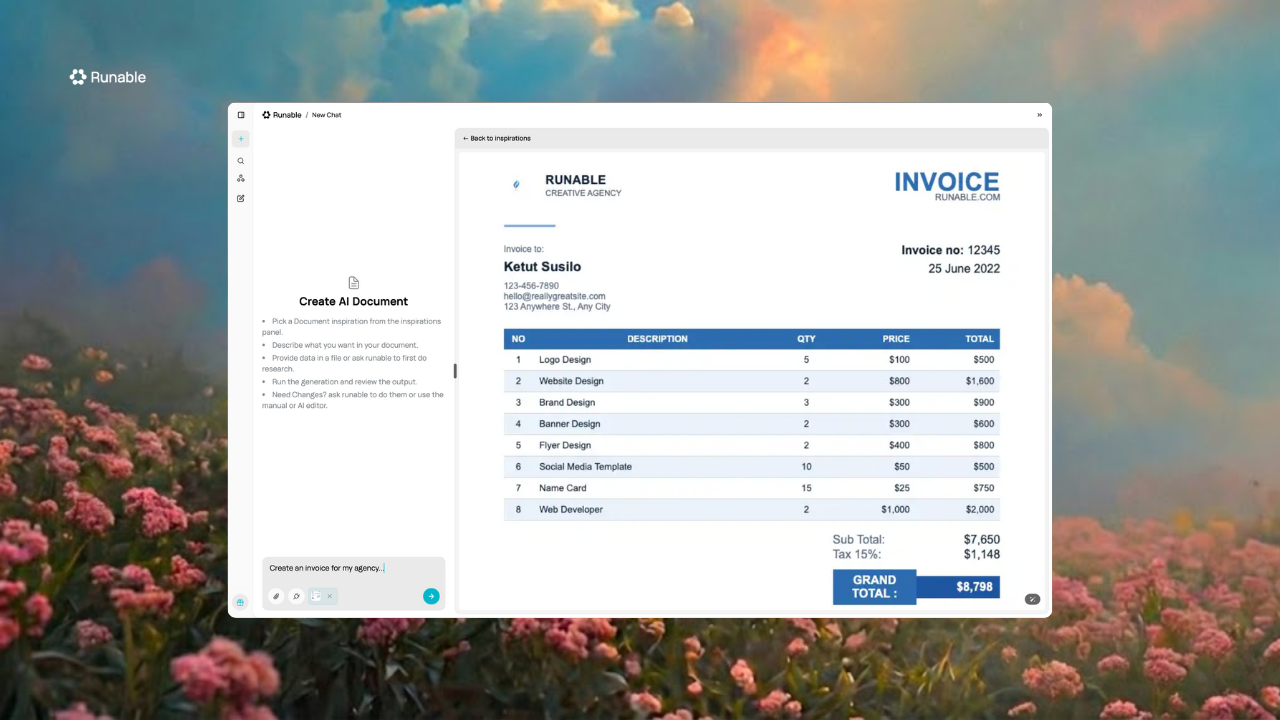Toggle research mode in the chat input
Screen dimensions: 1280x720
[x=296, y=596]
